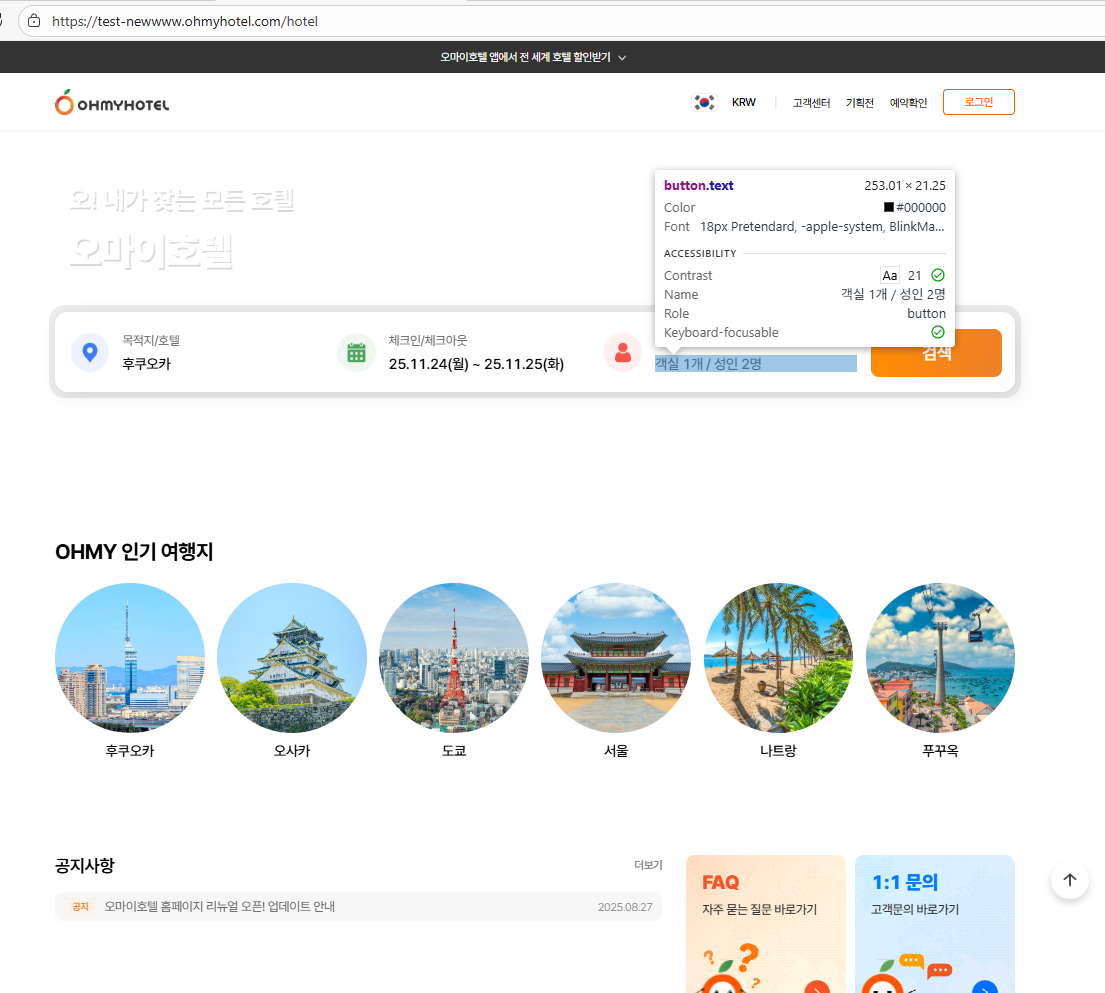The width and height of the screenshot is (1105, 993).
Task: Select the 나트랑 beach thumbnail
Action: coord(778,658)
